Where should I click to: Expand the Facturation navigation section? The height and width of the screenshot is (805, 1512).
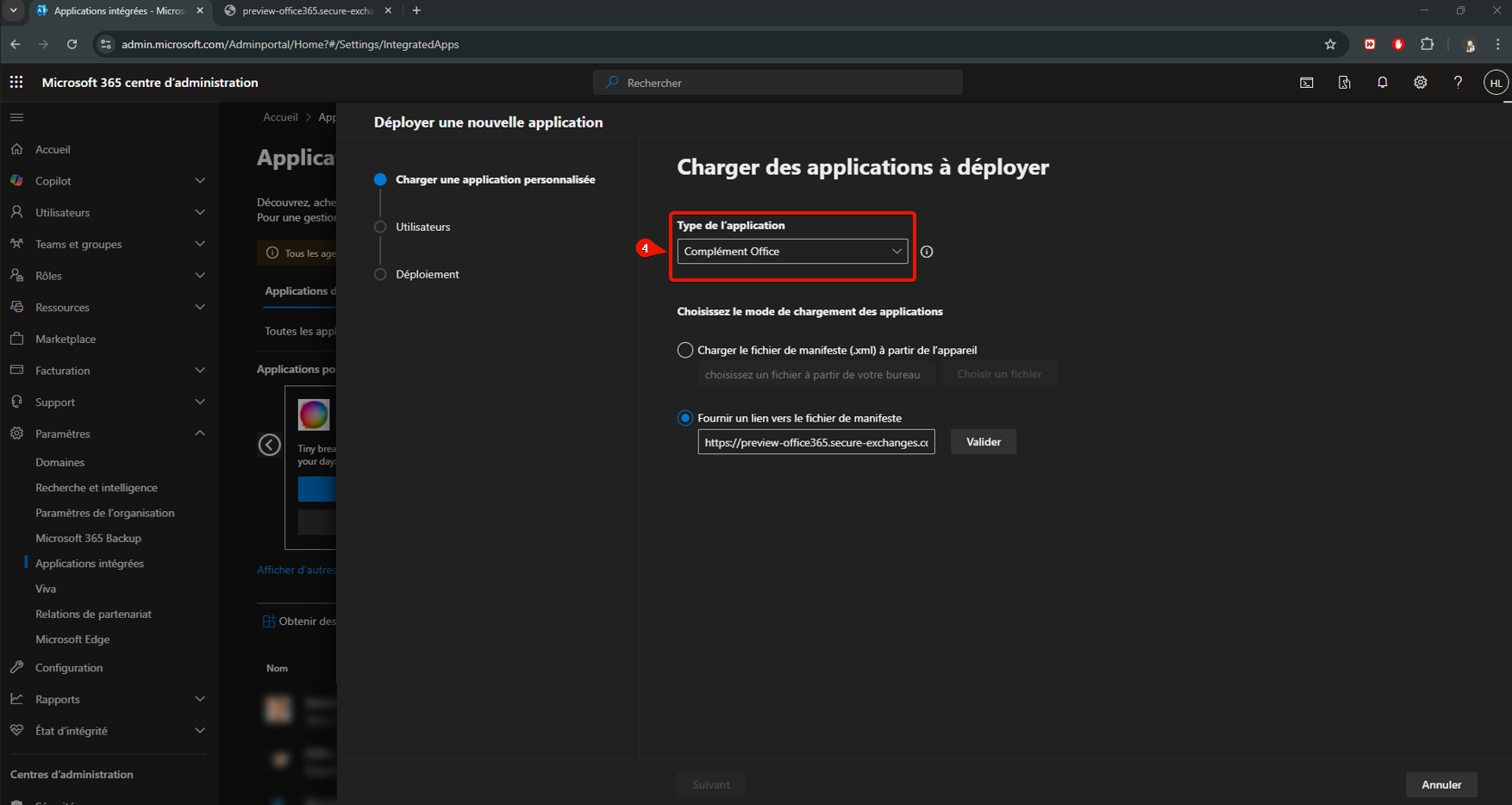point(200,371)
